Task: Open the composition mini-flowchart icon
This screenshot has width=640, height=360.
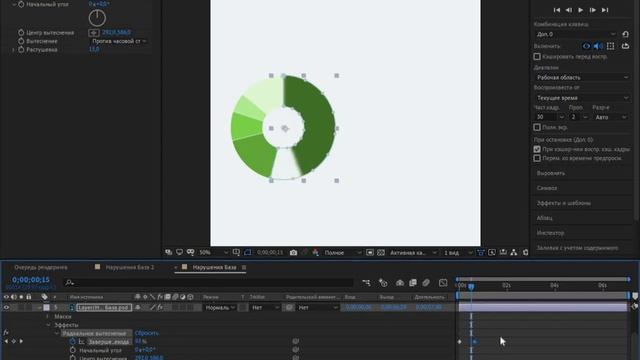Action: [366, 282]
